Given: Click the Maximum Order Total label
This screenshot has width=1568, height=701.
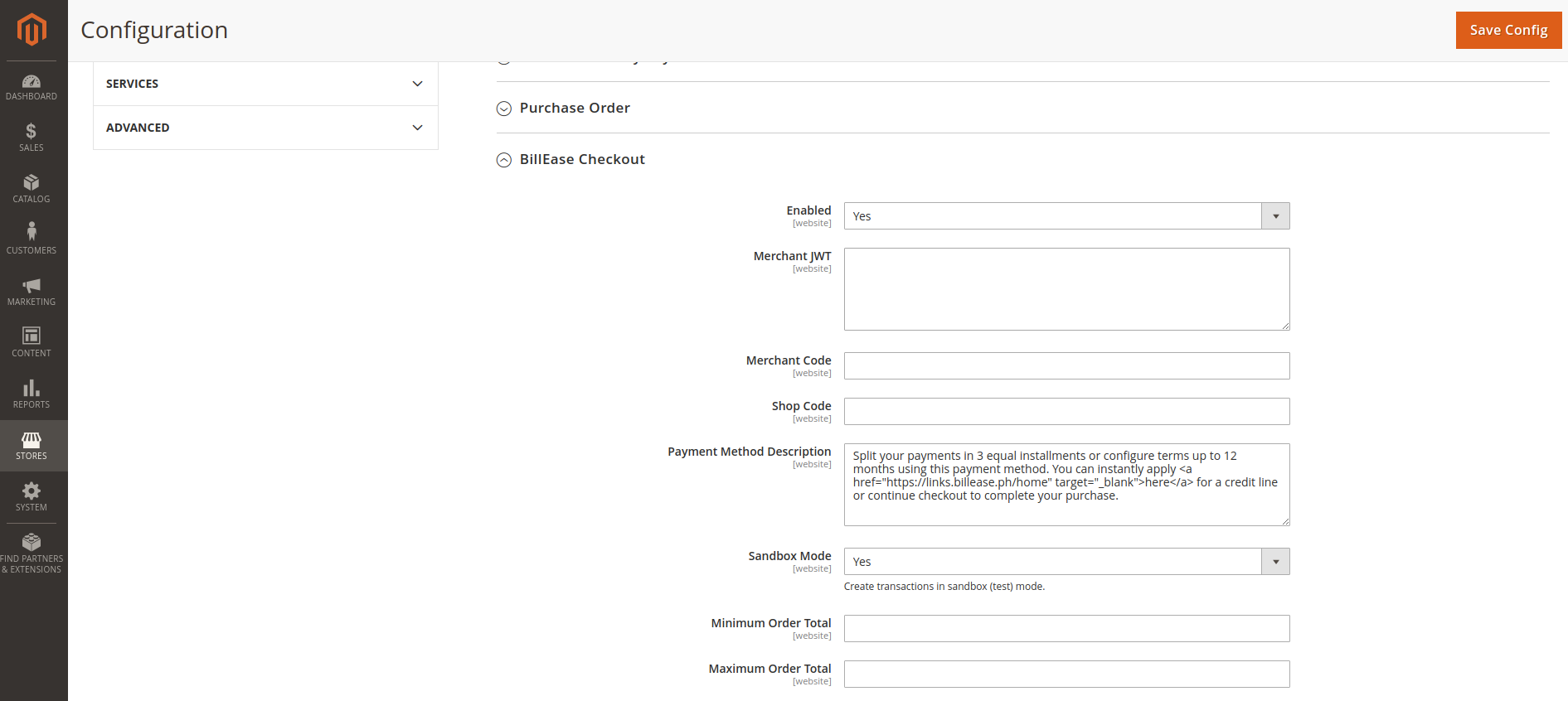Looking at the screenshot, I should point(769,669).
